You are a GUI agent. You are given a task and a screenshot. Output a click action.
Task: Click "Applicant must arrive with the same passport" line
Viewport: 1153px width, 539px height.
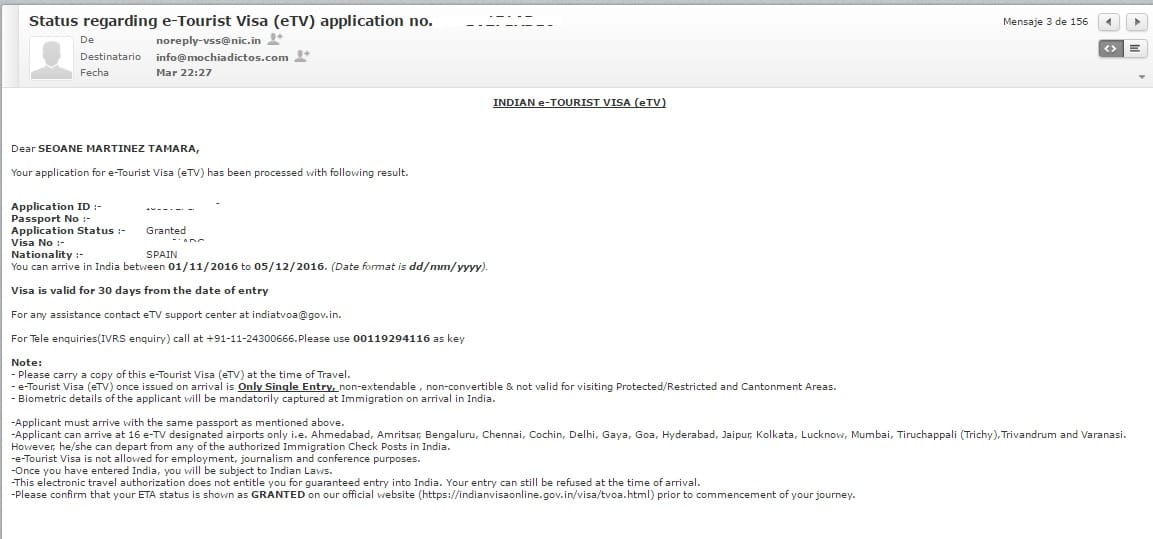[177, 423]
